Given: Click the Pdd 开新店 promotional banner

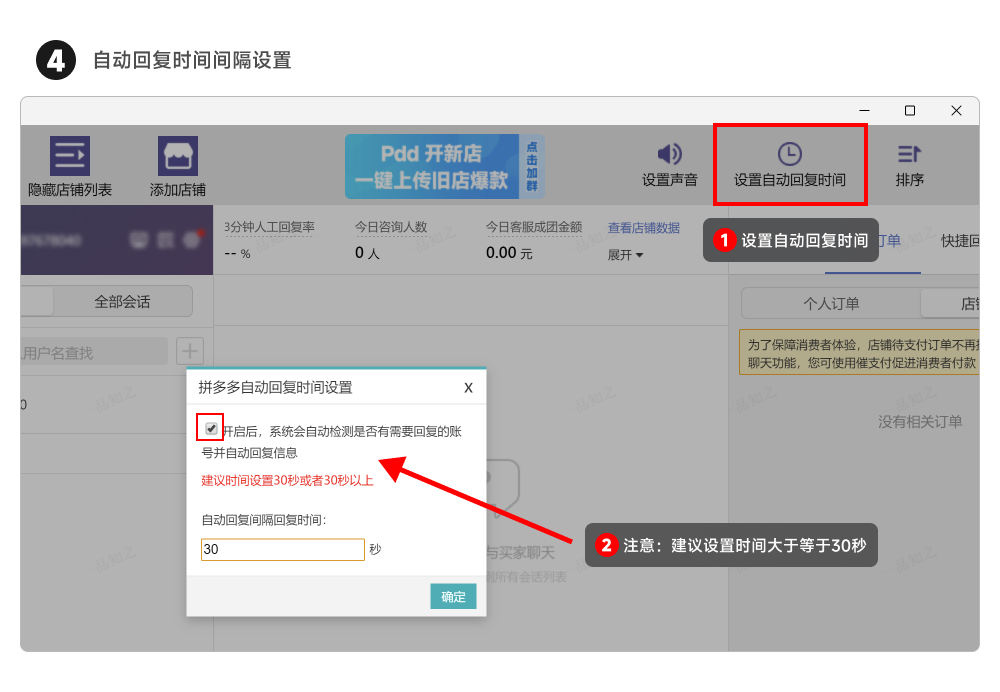Looking at the screenshot, I should click(x=432, y=166).
